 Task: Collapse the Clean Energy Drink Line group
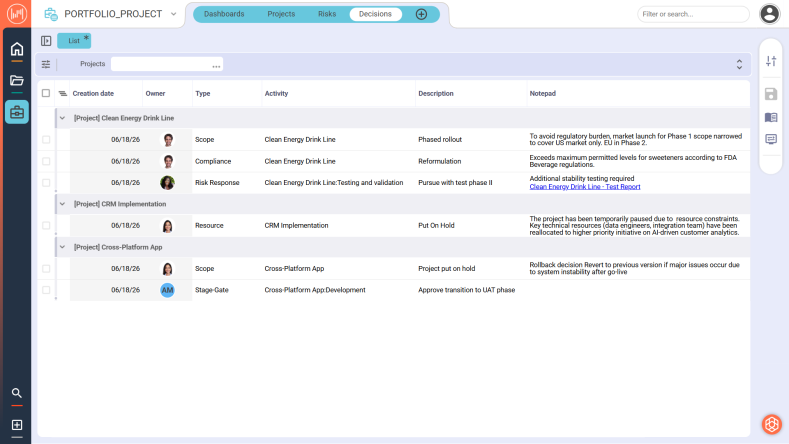[62, 118]
